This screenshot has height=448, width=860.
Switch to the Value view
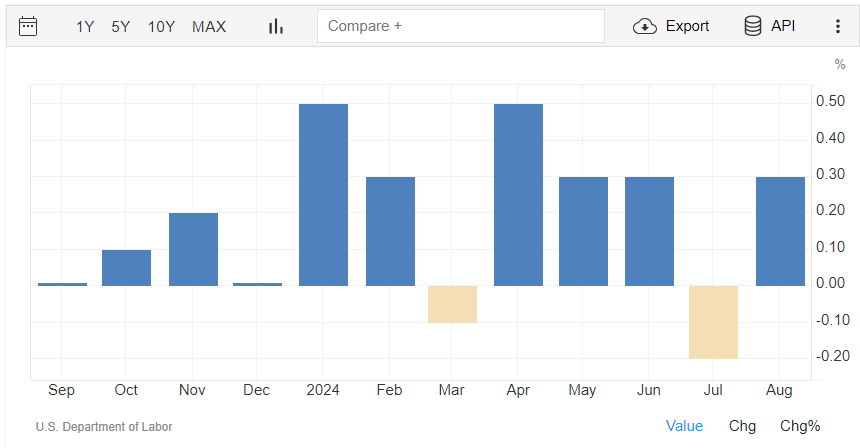click(x=684, y=426)
